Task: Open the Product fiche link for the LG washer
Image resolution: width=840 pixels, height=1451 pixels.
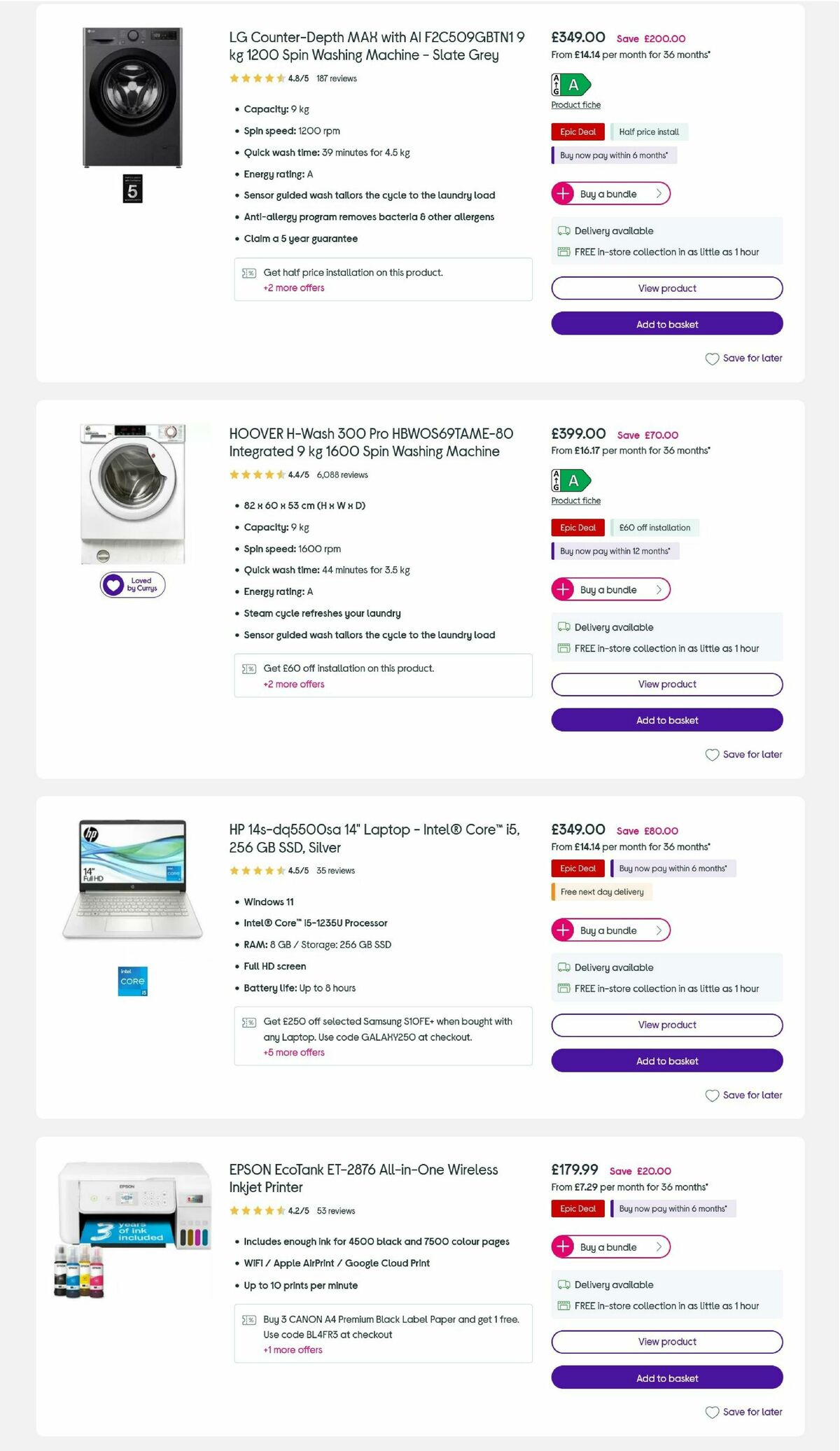Action: click(x=575, y=104)
